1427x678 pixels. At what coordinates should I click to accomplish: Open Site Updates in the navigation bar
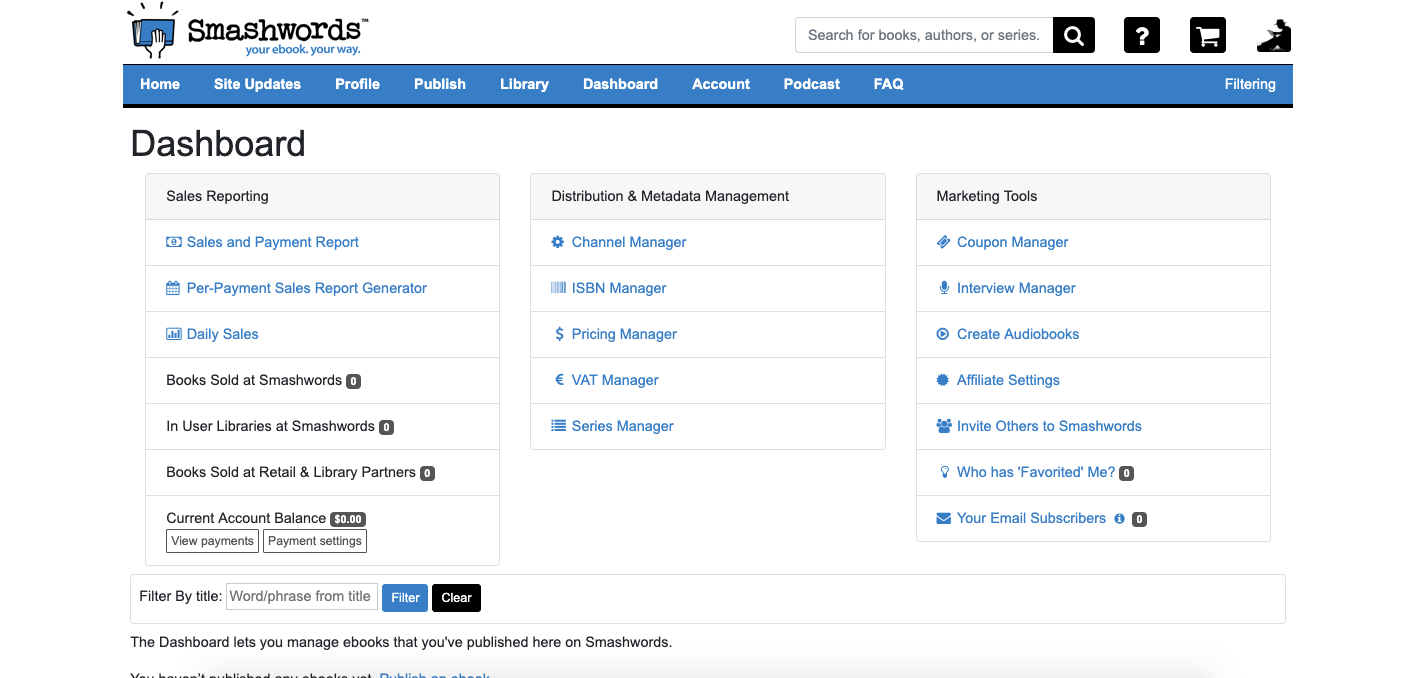tap(257, 84)
